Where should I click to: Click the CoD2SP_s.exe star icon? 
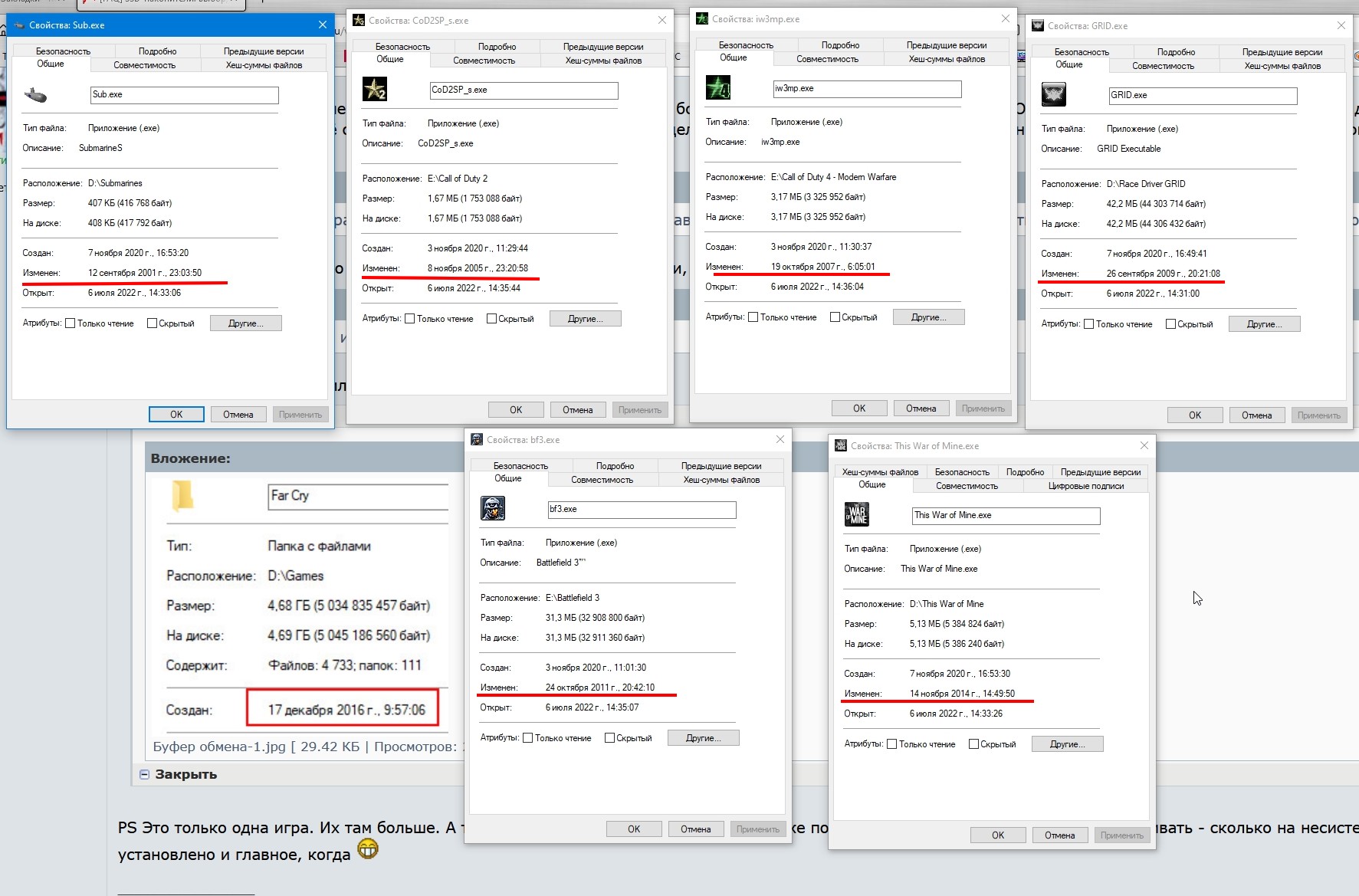(375, 90)
